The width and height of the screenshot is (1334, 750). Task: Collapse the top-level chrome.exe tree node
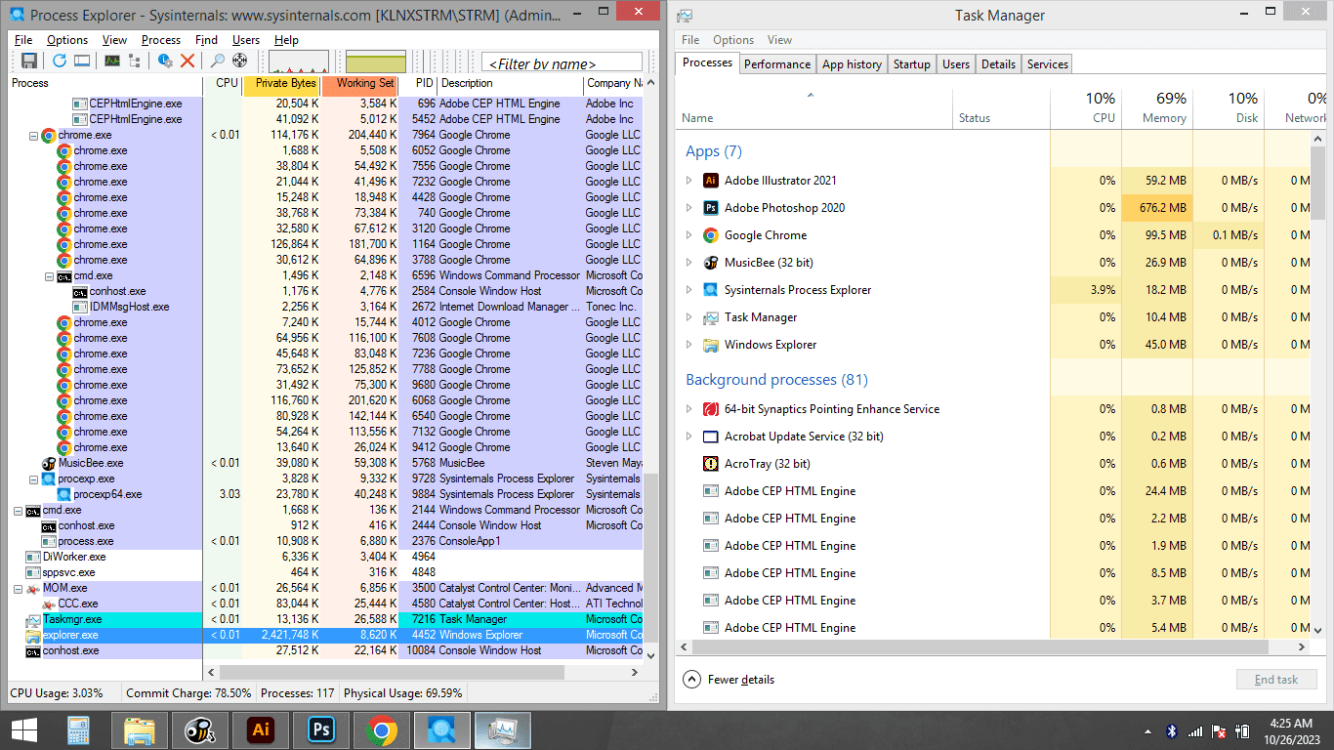coord(33,135)
